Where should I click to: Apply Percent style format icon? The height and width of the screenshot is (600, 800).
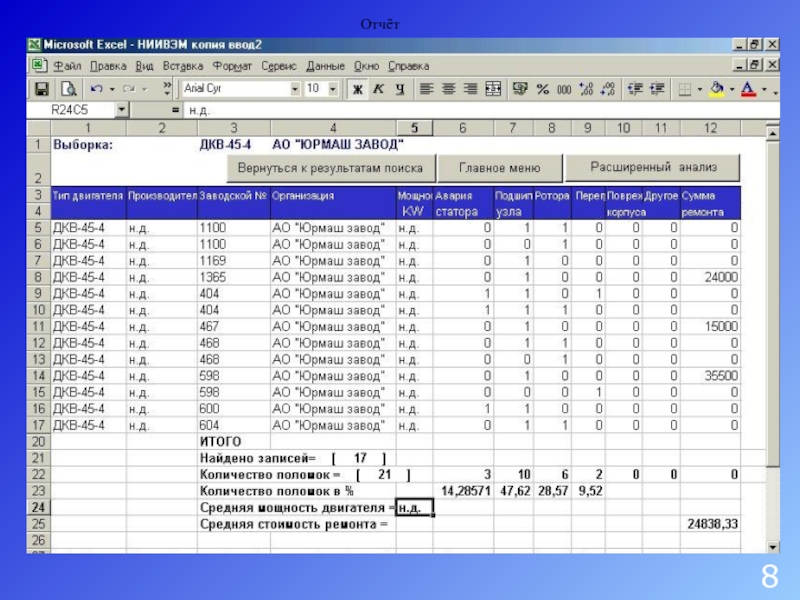(543, 89)
